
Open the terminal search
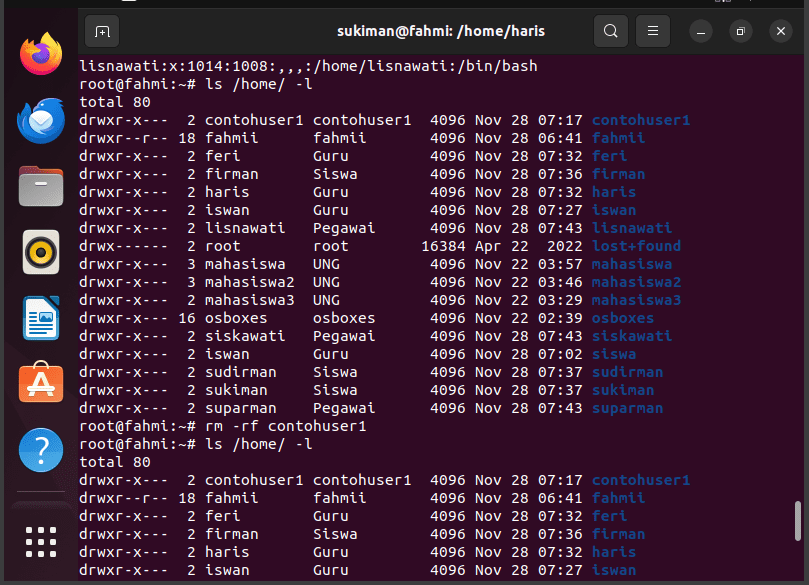(x=610, y=31)
